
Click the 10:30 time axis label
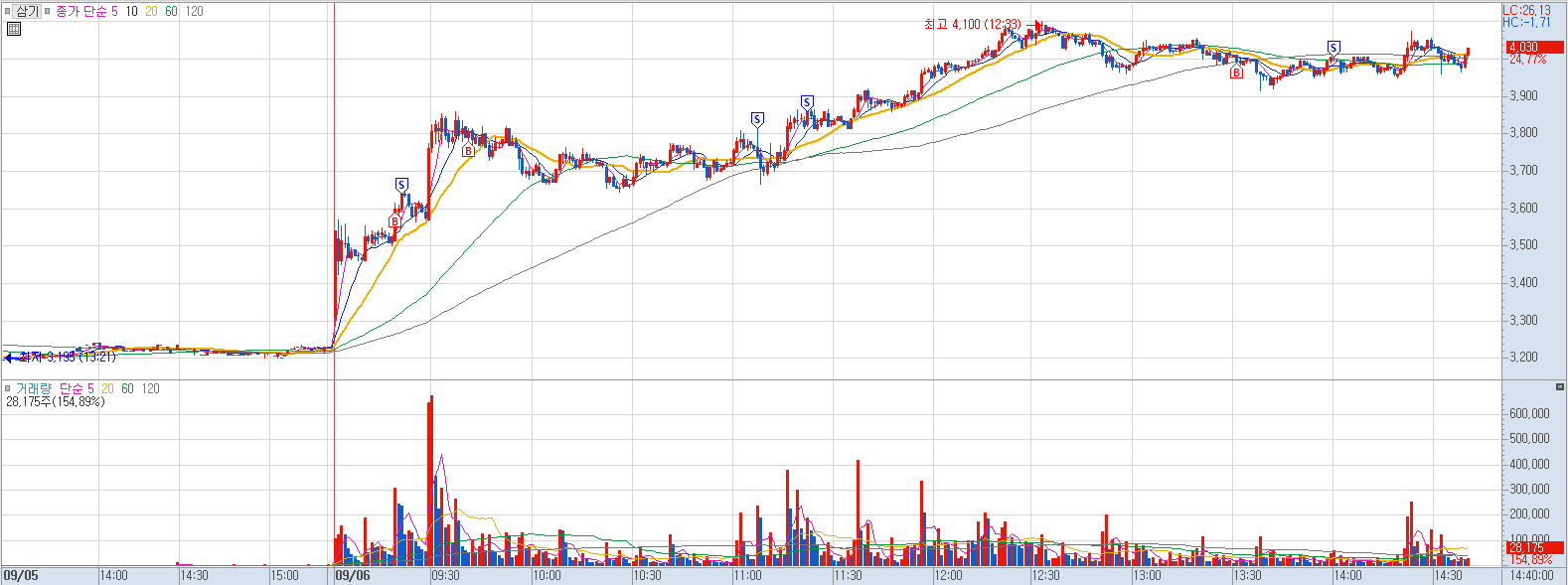647,576
